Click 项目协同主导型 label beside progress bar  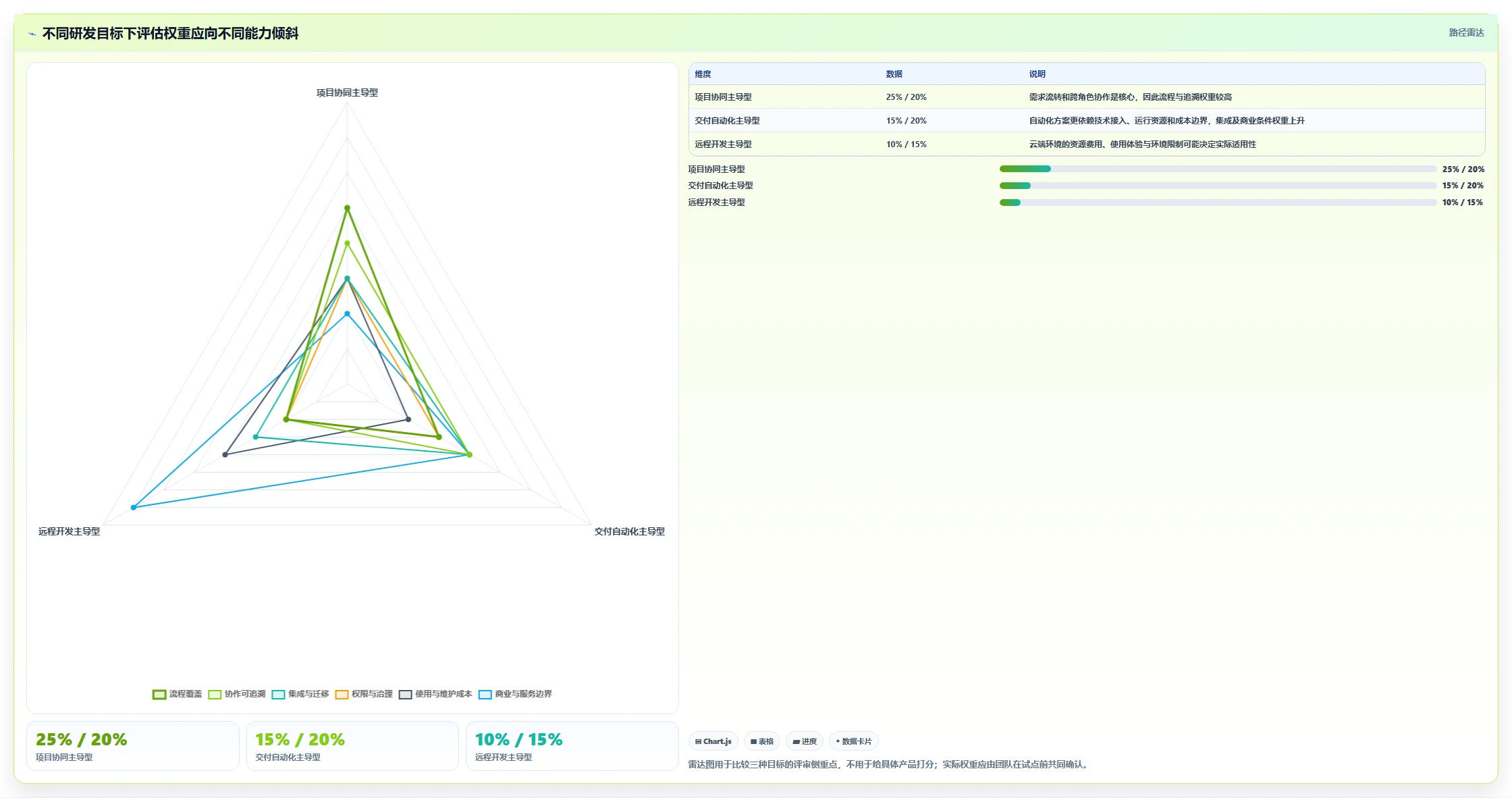716,169
